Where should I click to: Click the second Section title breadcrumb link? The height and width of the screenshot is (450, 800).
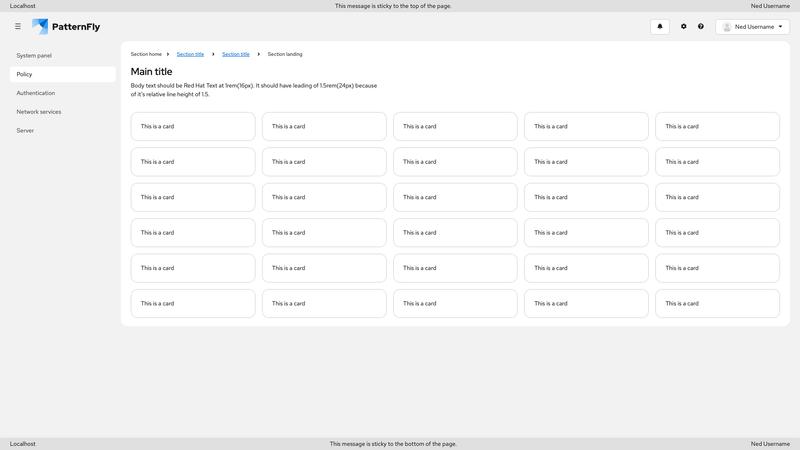pyautogui.click(x=236, y=54)
